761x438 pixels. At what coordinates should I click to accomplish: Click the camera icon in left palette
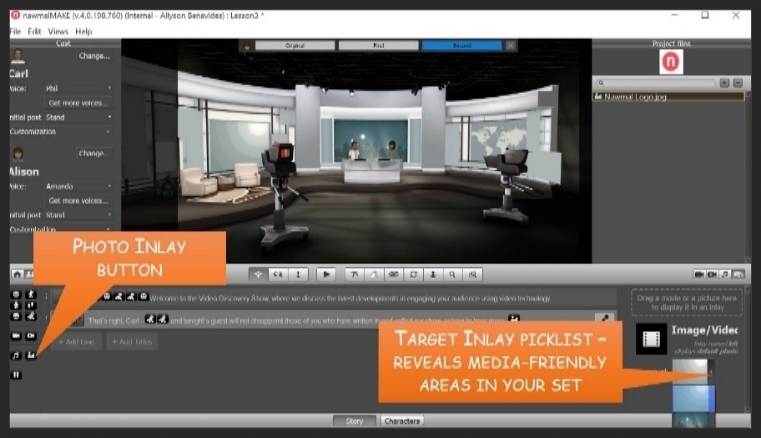(16, 336)
